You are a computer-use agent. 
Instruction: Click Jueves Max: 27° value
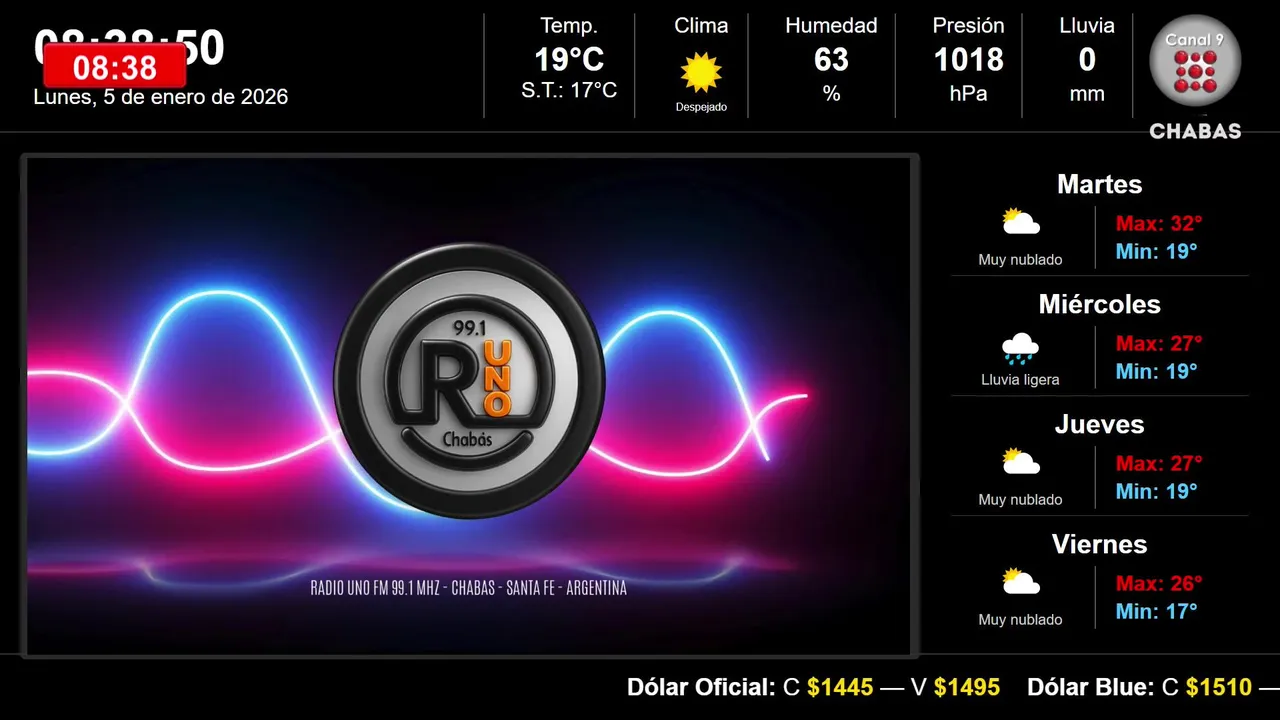tap(1159, 463)
